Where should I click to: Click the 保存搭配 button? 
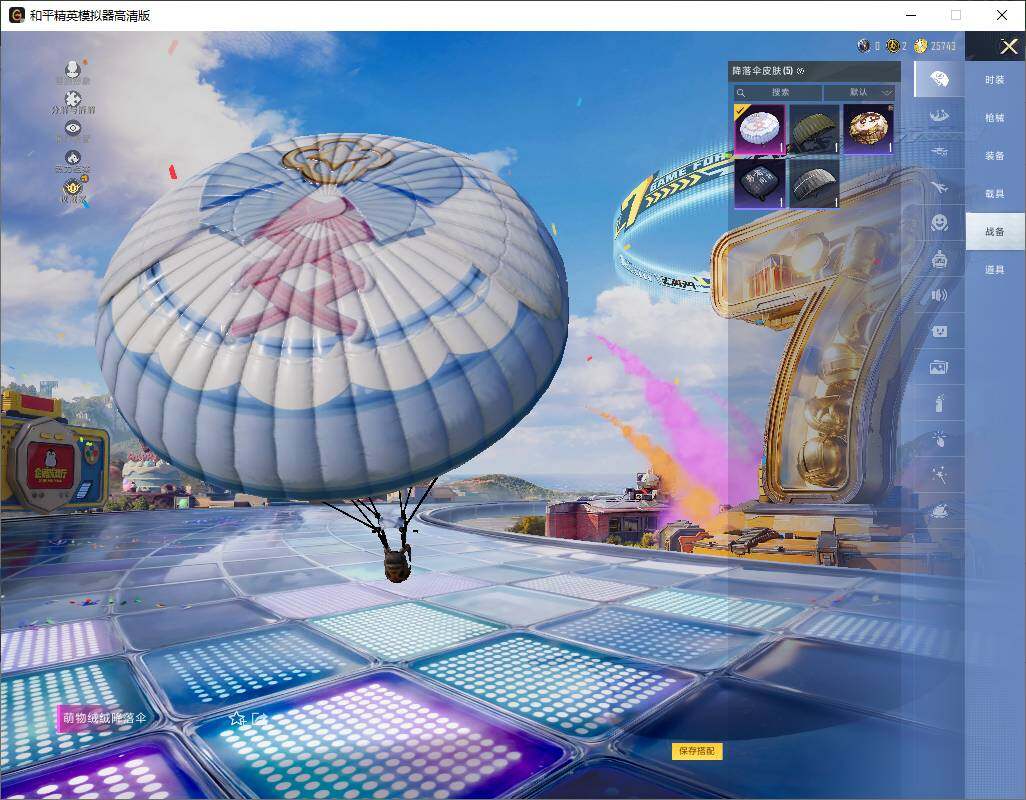coord(697,751)
